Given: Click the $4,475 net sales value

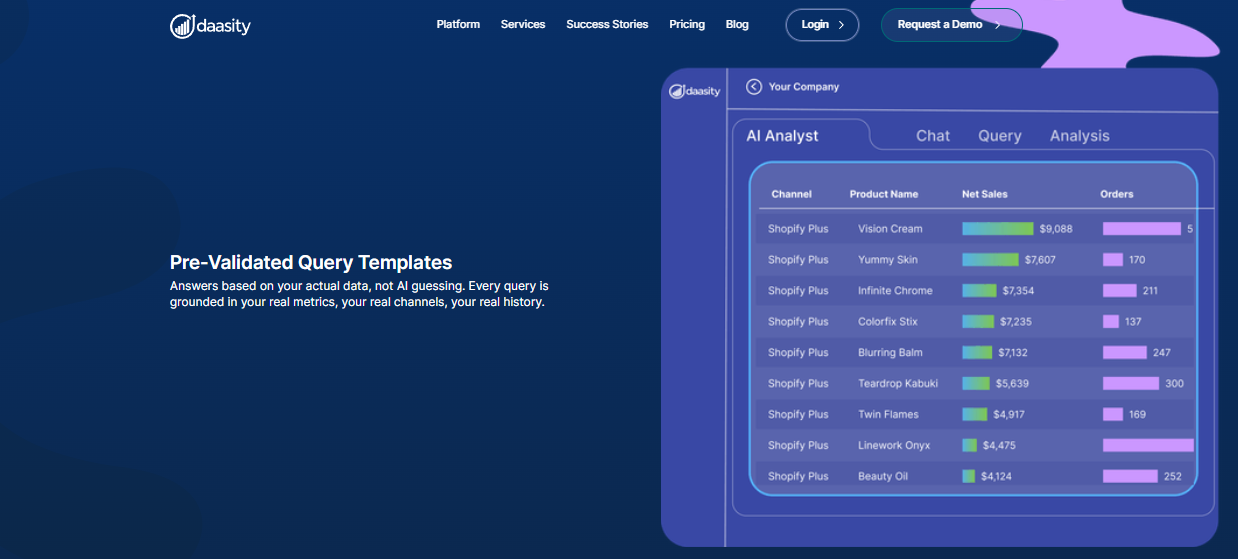Looking at the screenshot, I should pyautogui.click(x=999, y=446).
